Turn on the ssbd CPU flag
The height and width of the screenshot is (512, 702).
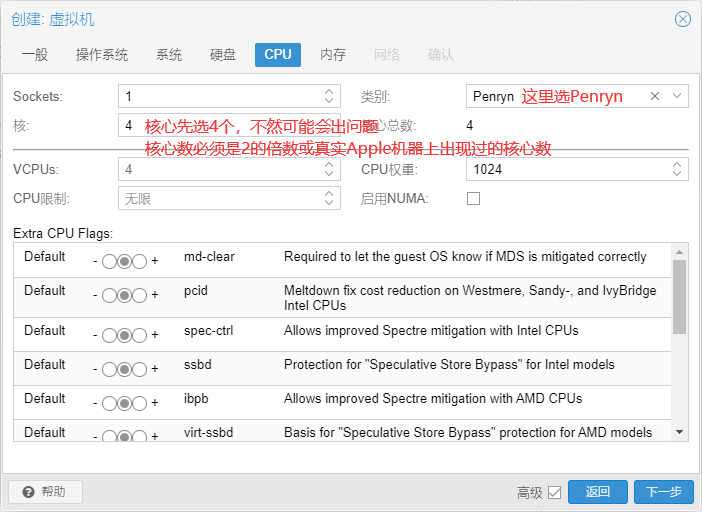tap(140, 370)
